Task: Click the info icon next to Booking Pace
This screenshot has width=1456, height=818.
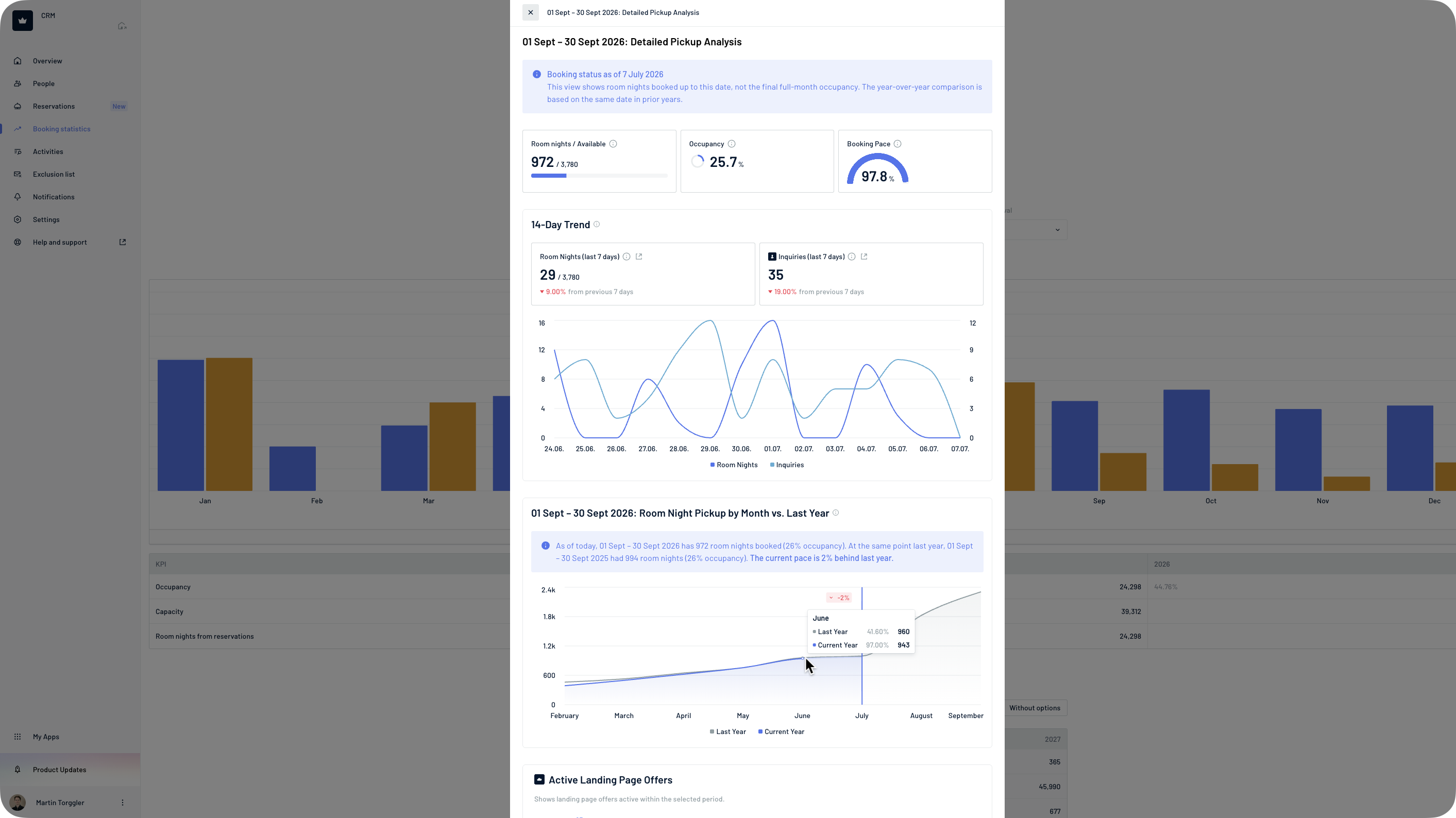Action: pos(897,144)
